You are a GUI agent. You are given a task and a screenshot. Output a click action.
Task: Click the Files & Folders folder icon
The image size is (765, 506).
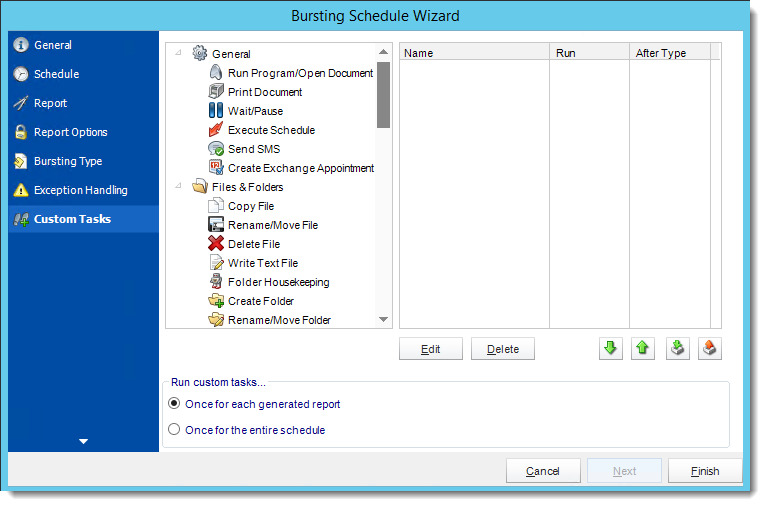coord(200,186)
